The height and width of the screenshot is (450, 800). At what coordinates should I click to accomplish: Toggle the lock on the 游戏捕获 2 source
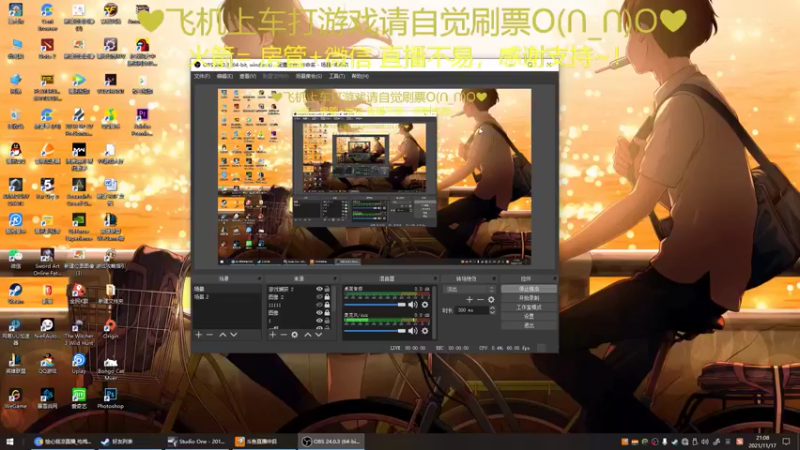tap(327, 289)
